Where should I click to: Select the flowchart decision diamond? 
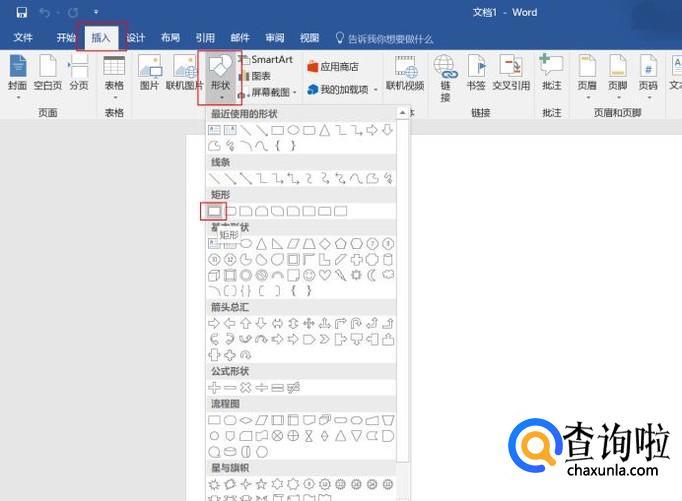pyautogui.click(x=246, y=420)
